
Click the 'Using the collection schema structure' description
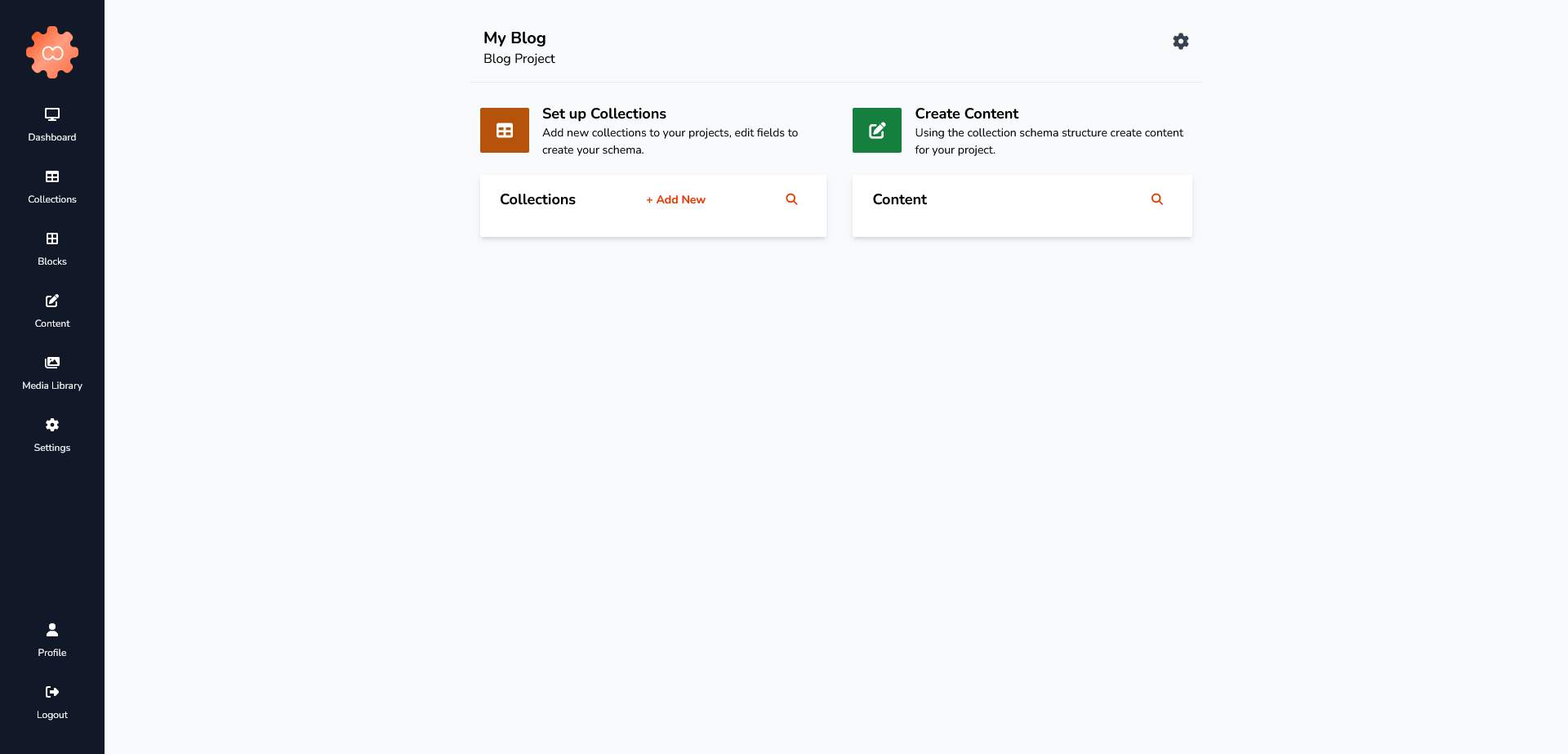pyautogui.click(x=1049, y=141)
